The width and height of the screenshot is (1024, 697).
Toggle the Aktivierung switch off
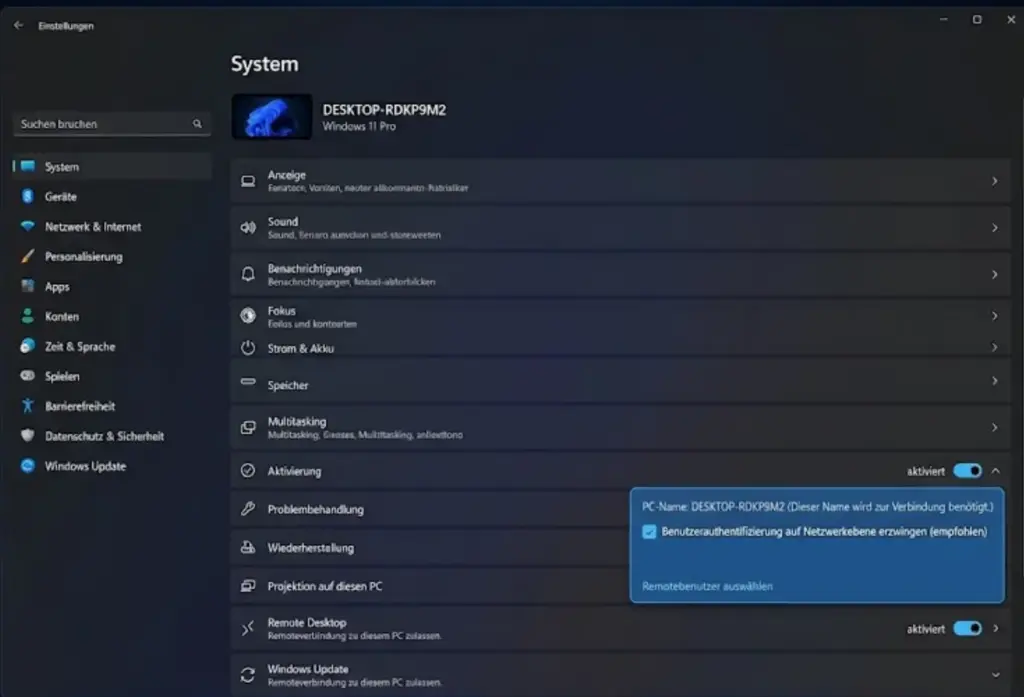(968, 471)
